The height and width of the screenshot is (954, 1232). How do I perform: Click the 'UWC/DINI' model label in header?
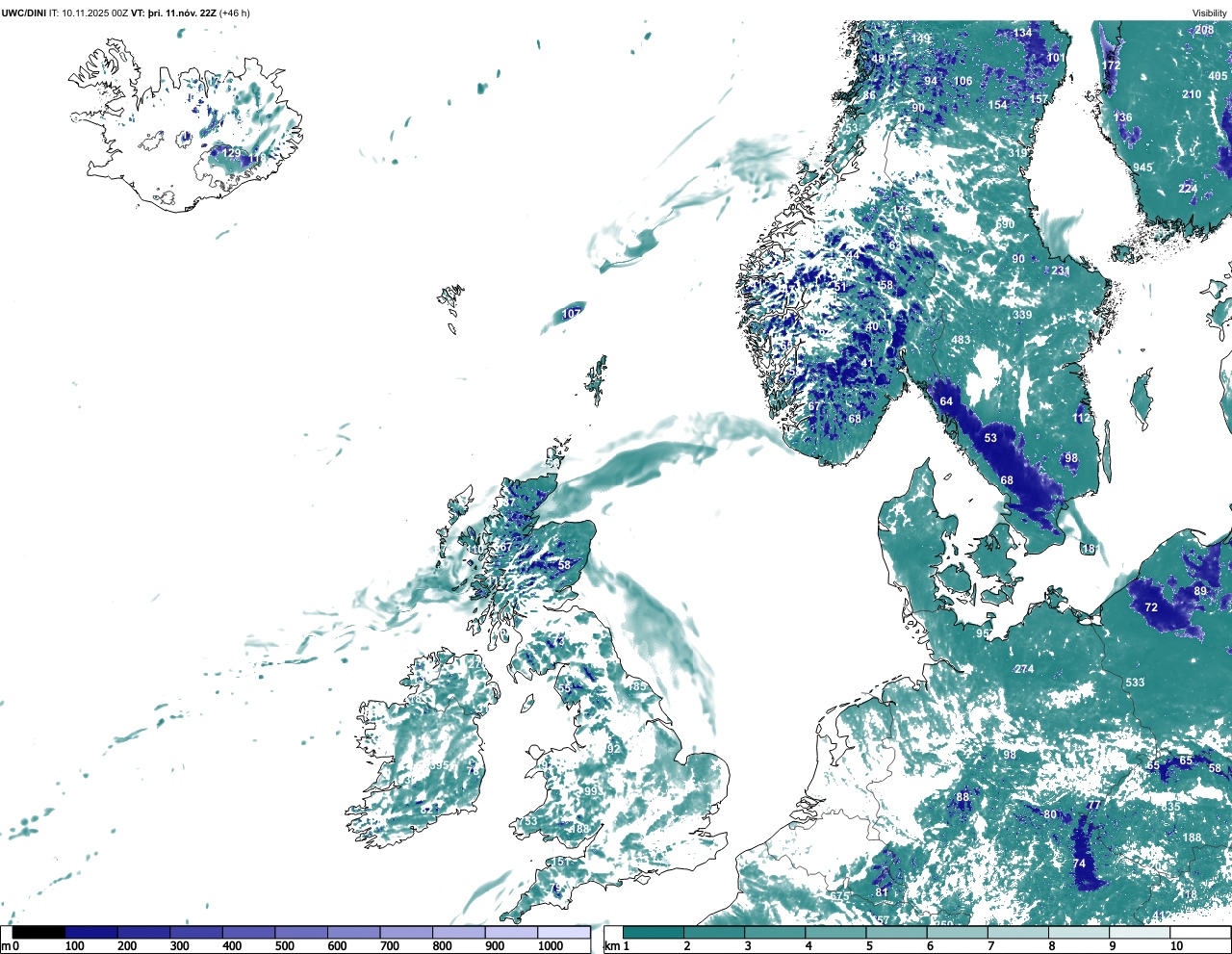tap(23, 13)
